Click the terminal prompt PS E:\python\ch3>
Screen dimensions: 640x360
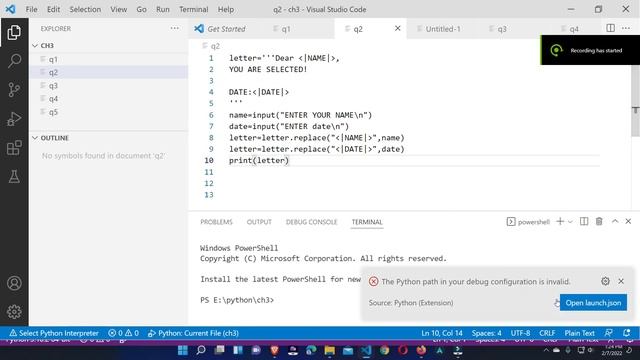pyautogui.click(x=237, y=300)
